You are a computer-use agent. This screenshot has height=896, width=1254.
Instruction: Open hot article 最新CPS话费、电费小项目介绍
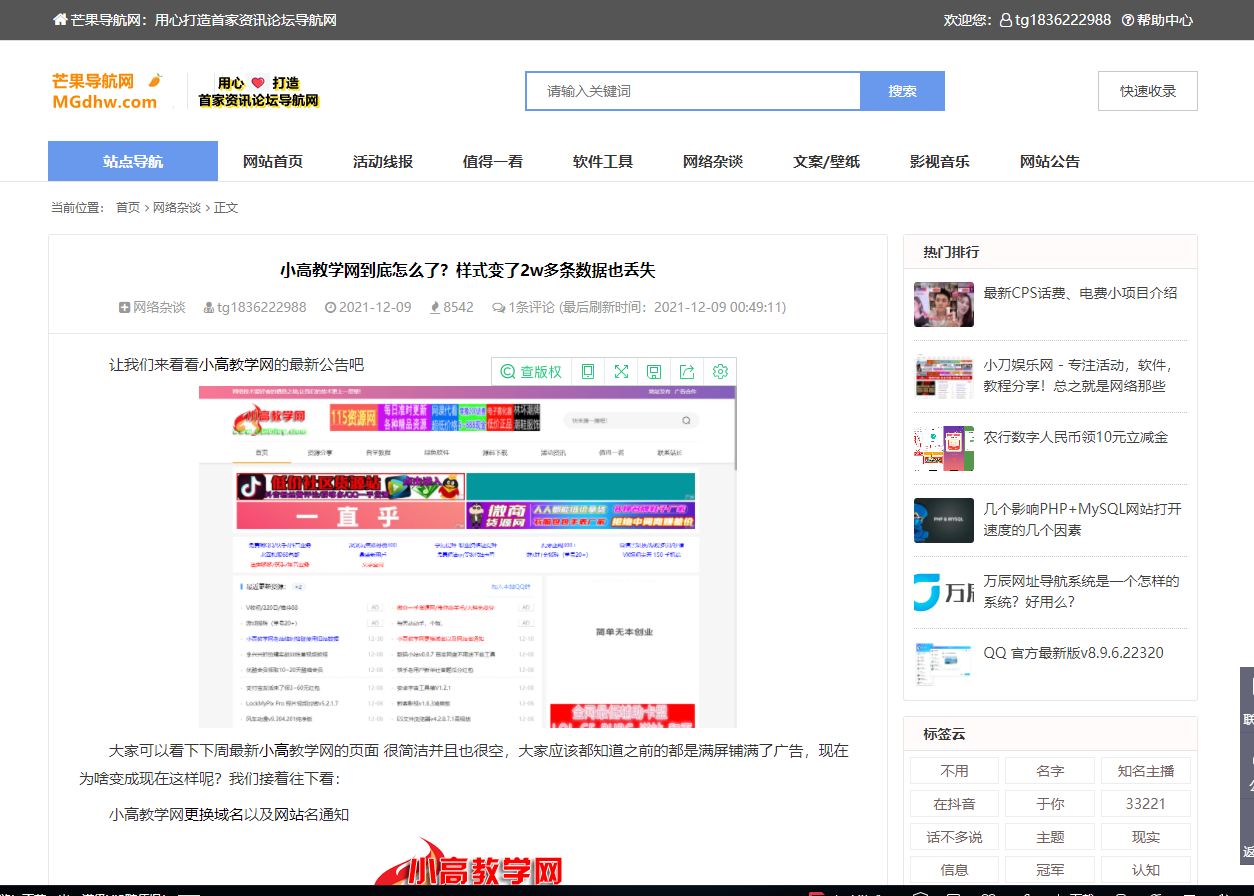(x=1081, y=293)
